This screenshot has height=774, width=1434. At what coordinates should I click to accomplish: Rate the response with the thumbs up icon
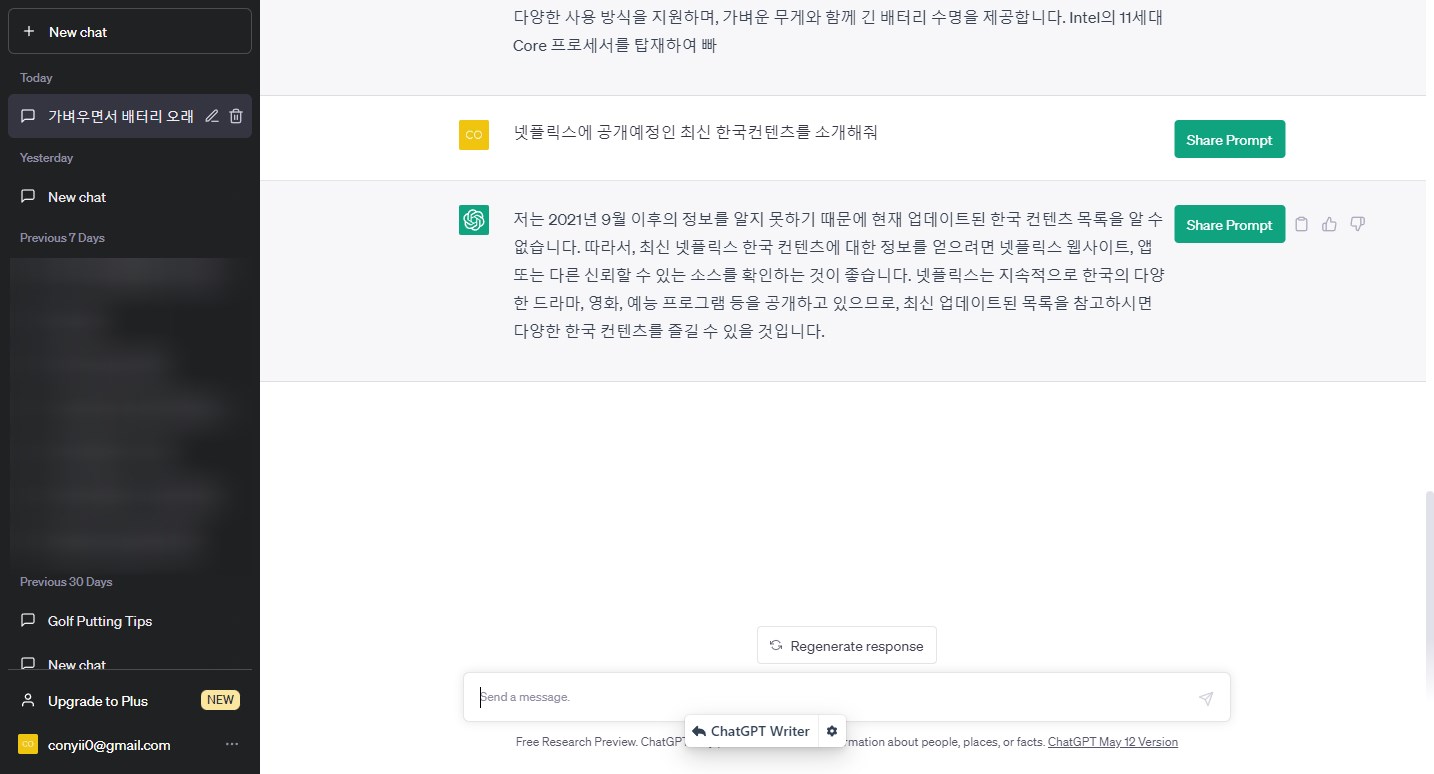coord(1329,224)
